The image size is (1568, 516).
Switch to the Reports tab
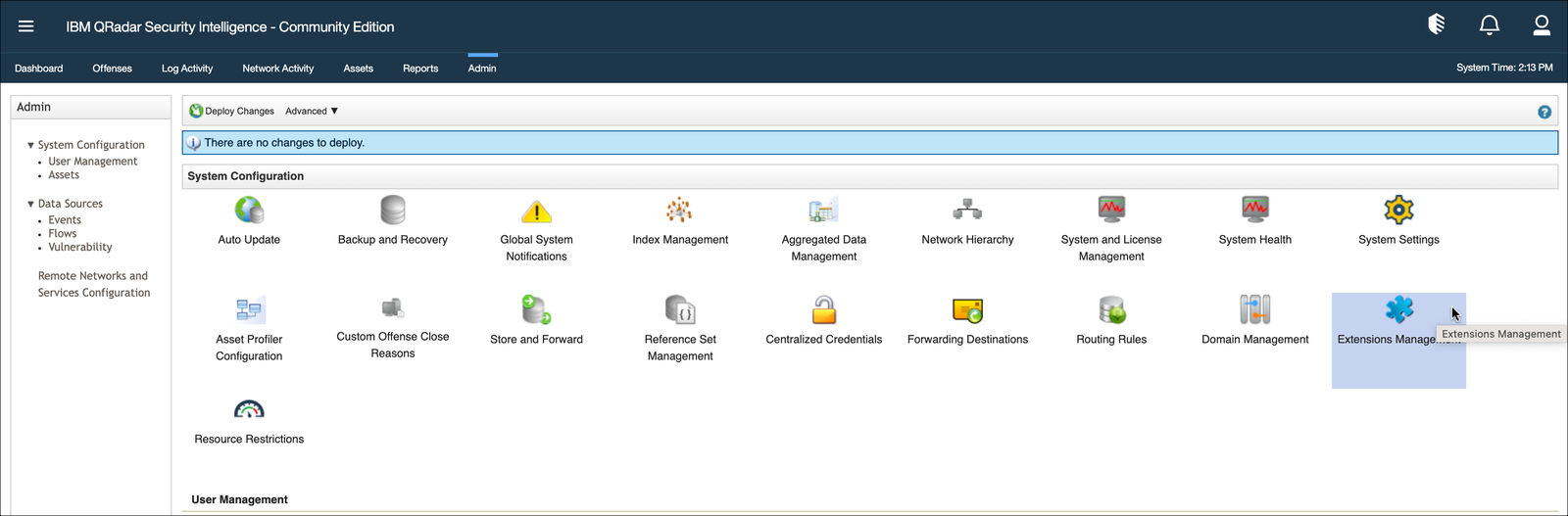420,69
